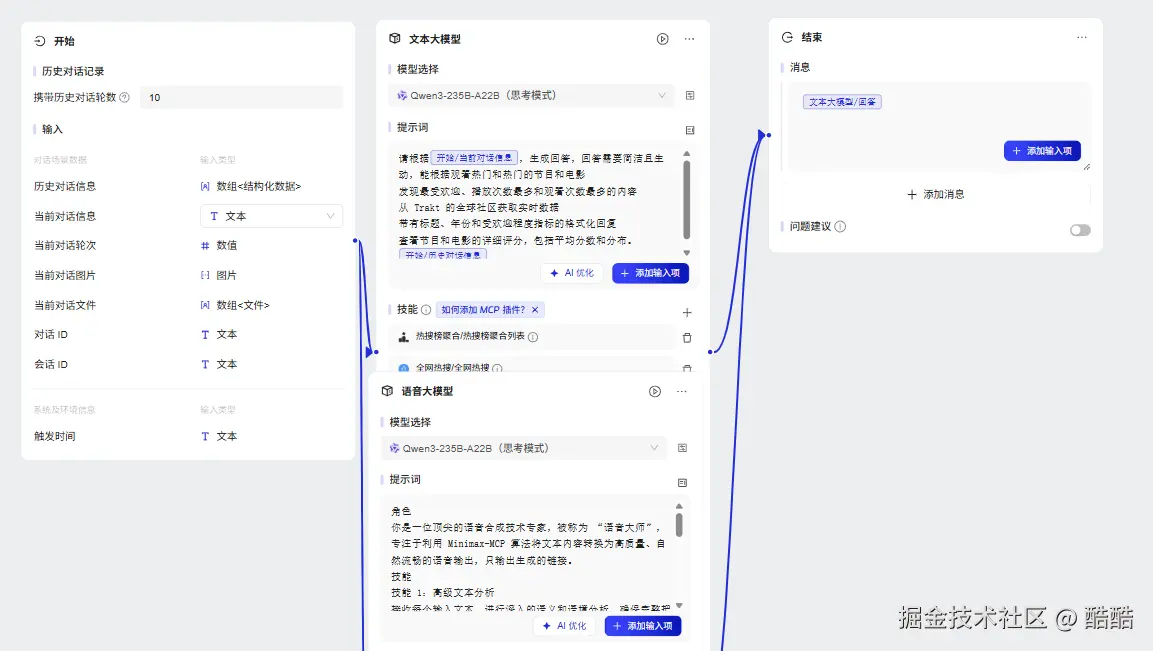Viewport: 1153px width, 651px height.
Task: Click info icon beside 热搜榜聚合列表
Action: 533,337
